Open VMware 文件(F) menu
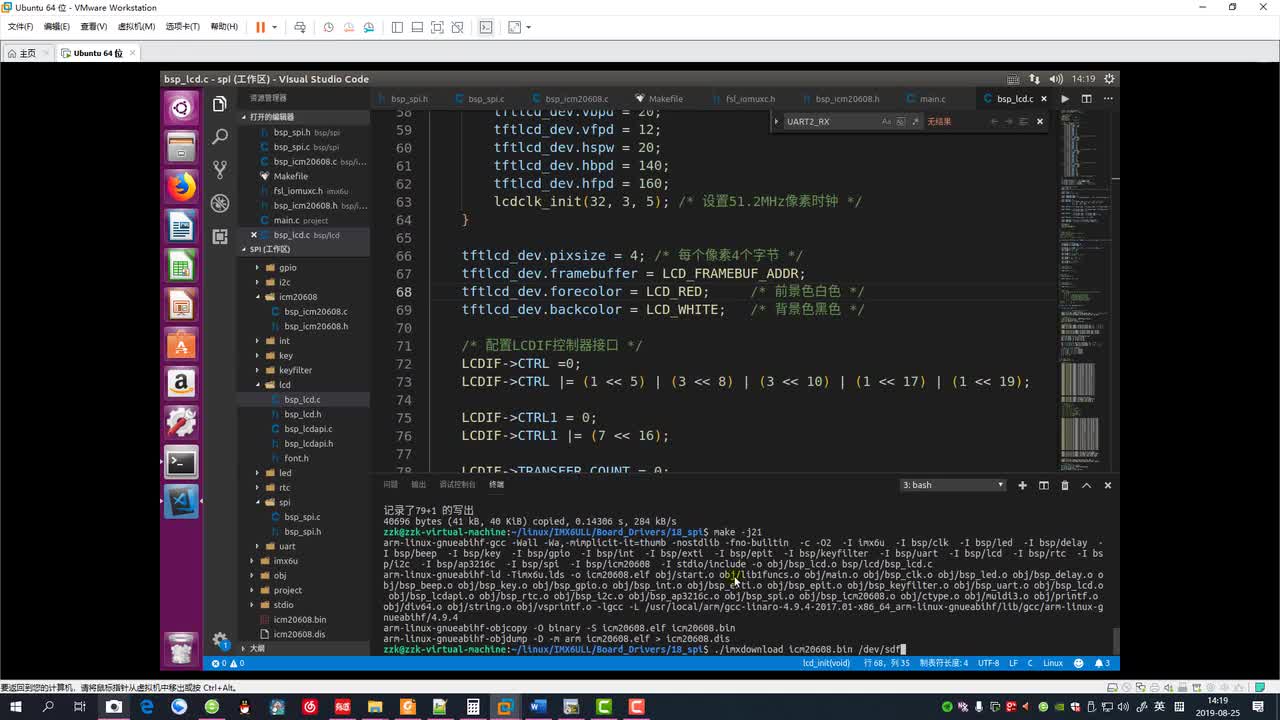The width and height of the screenshot is (1280, 720). pos(20,27)
